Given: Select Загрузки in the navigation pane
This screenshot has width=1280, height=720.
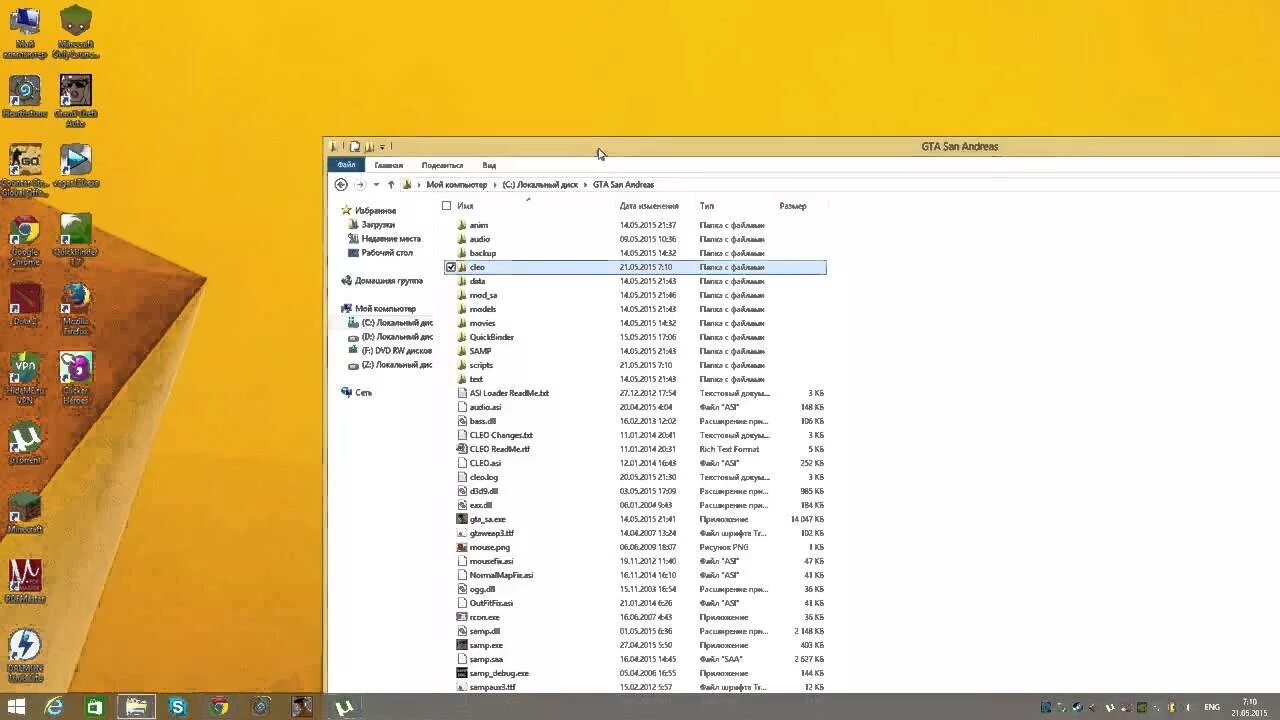Looking at the screenshot, I should click(378, 225).
